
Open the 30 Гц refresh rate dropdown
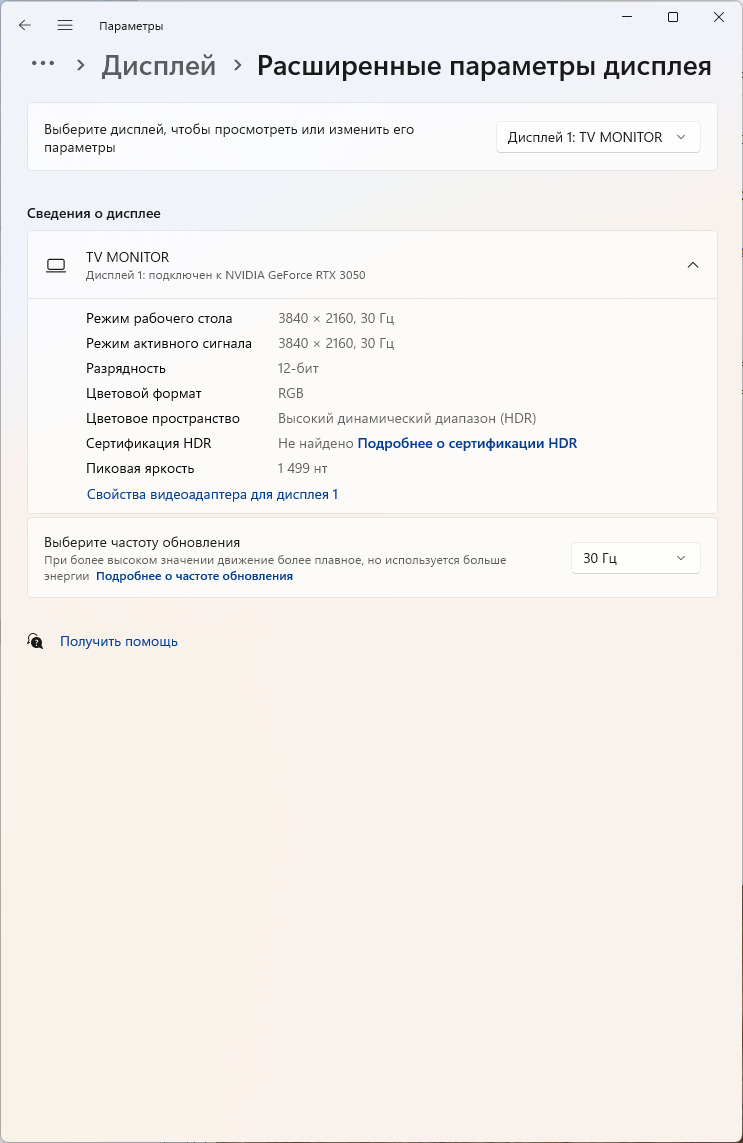(x=635, y=558)
